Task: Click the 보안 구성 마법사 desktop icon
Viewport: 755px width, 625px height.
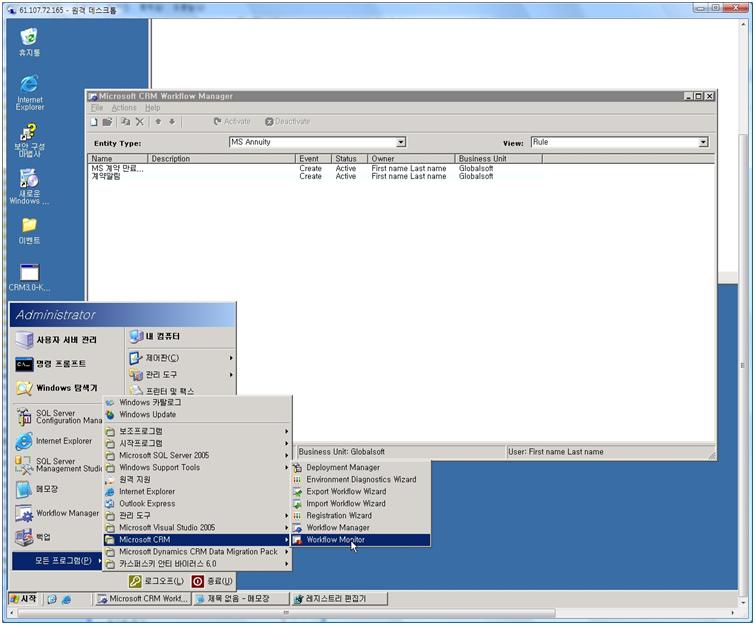Action: pyautogui.click(x=29, y=141)
